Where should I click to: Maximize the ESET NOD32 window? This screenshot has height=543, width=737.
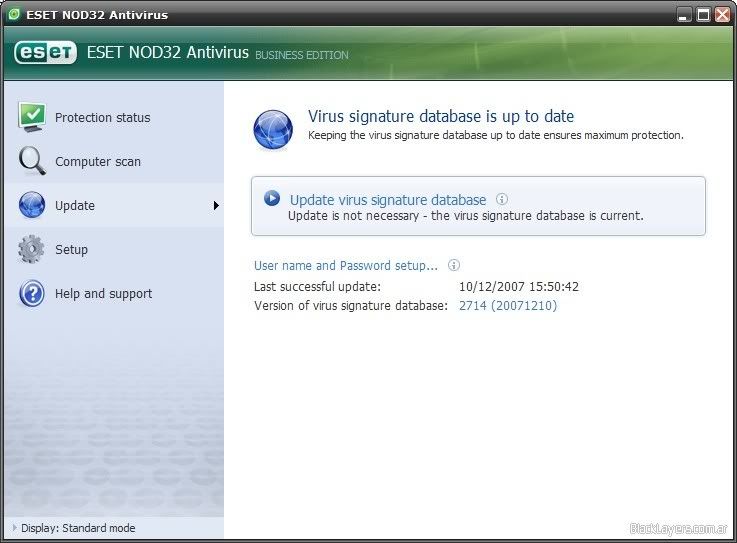(x=704, y=15)
